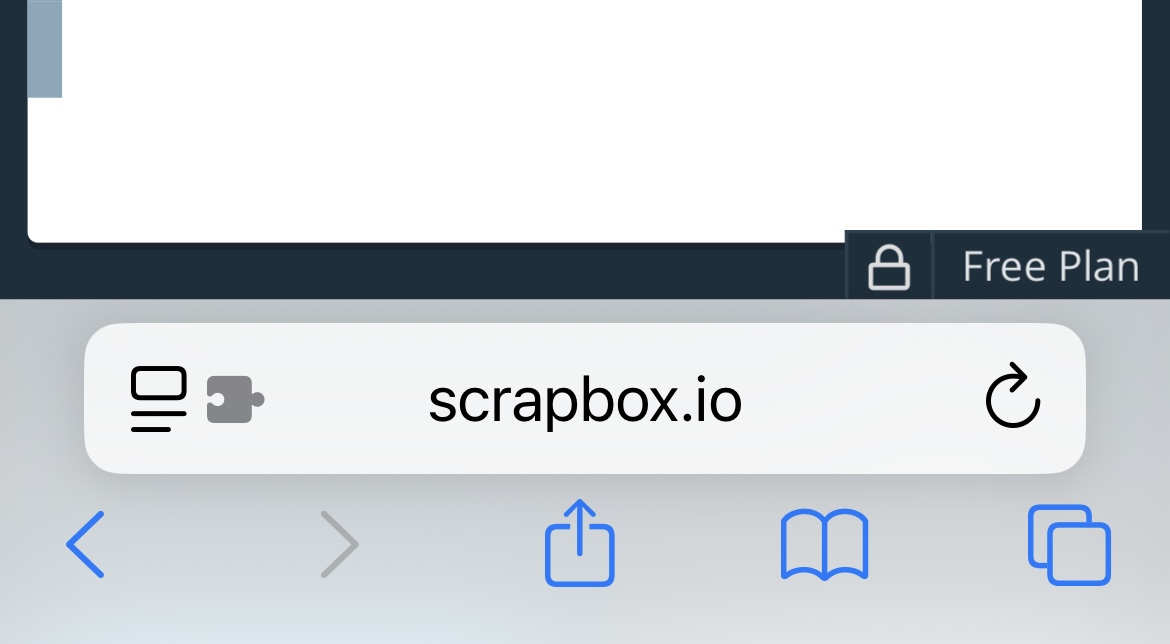
Task: Tap empty address bar space left of scrapbox.io
Action: (x=347, y=399)
